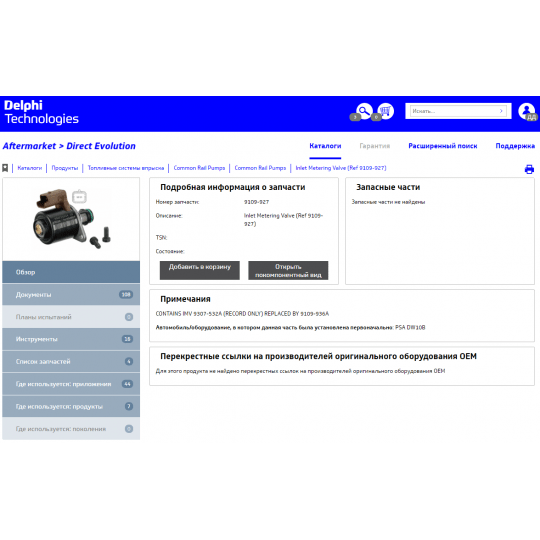Image resolution: width=540 pixels, height=540 pixels.
Task: Open the Планы испытаний sidebar item
Action: 71,317
